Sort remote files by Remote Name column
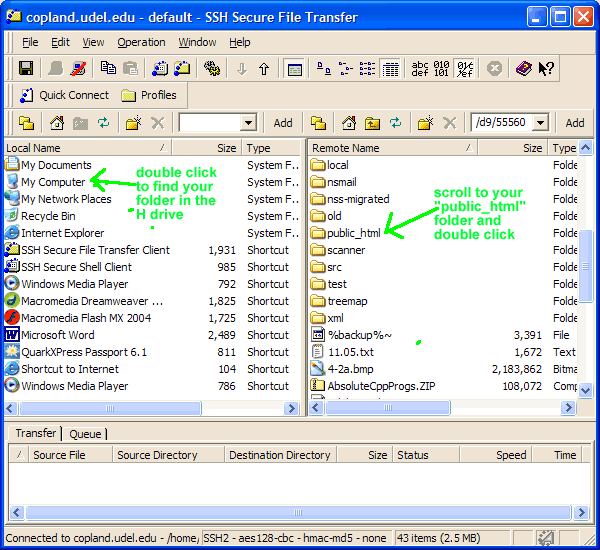Screen dimensions: 600x550 click(393, 148)
